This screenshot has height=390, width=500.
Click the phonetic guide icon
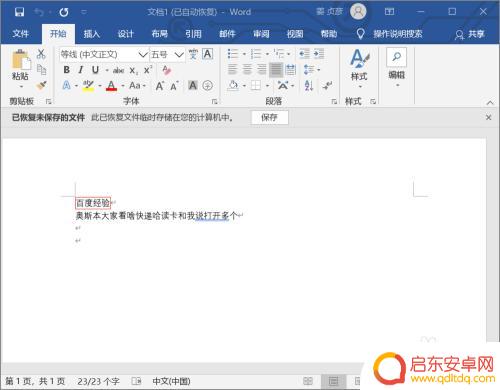point(193,54)
